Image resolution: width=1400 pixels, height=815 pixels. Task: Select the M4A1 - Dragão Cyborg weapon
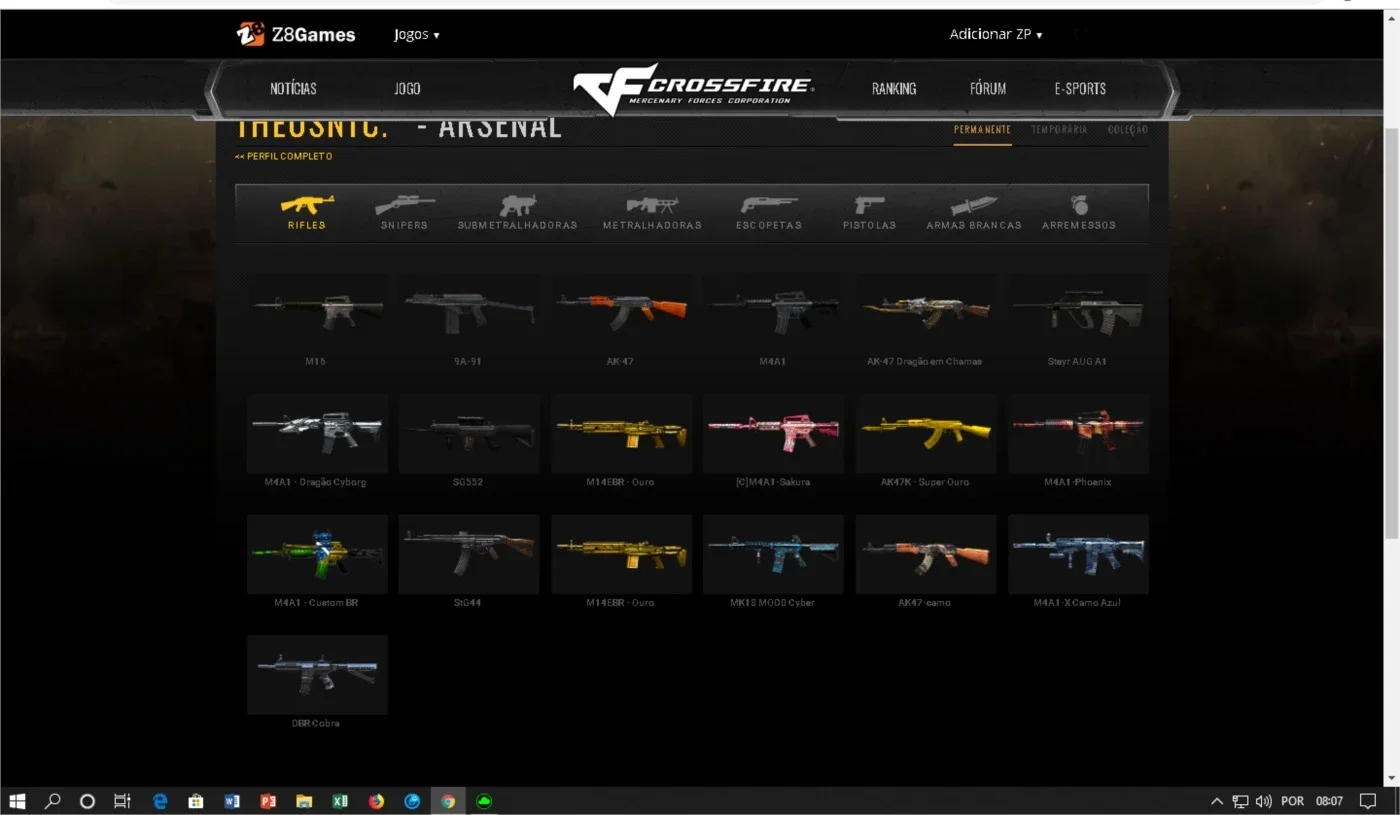click(x=317, y=433)
